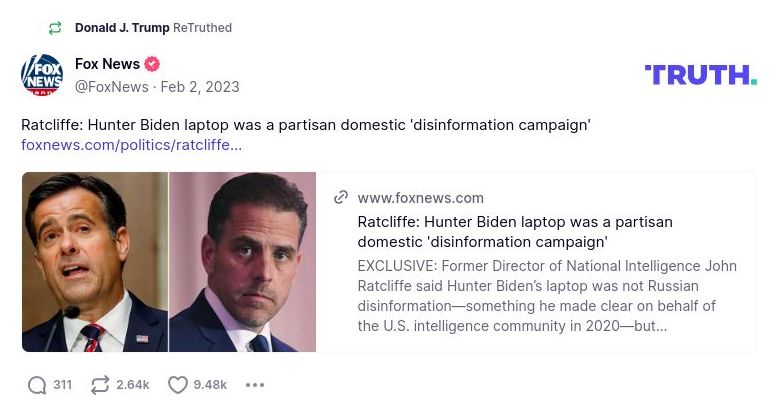This screenshot has height=415, width=778.
Task: Click the Feb 2, 2023 timestamp
Action: [x=200, y=87]
